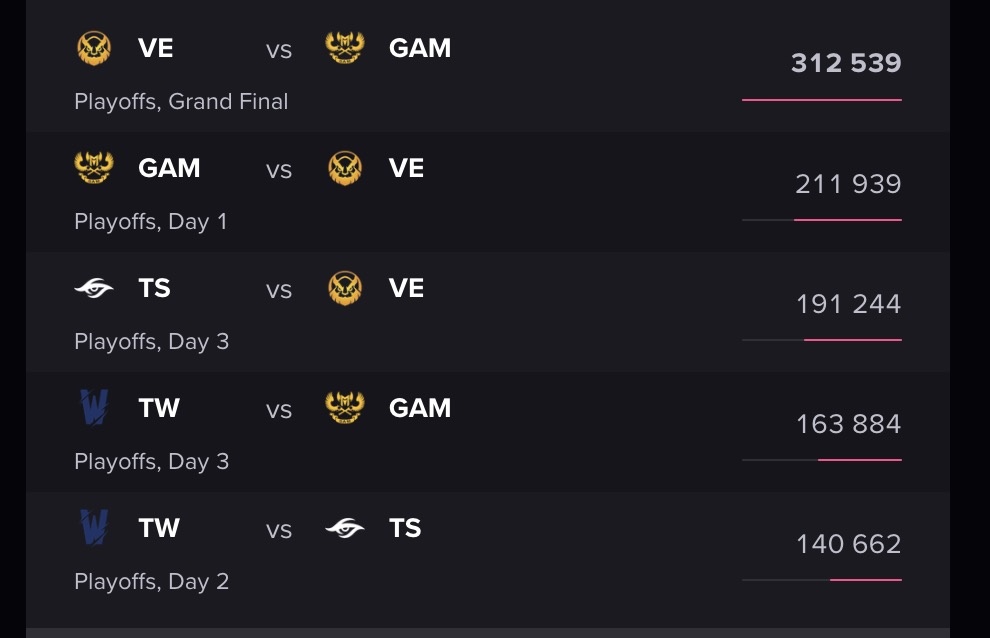Click the pink viewer bar under 163 884
The image size is (990, 638).
tap(860, 460)
